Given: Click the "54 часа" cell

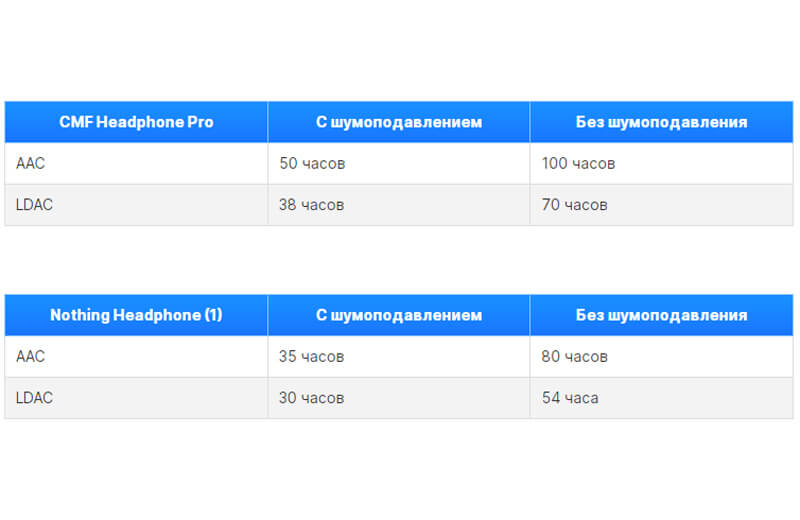Looking at the screenshot, I should [x=570, y=398].
